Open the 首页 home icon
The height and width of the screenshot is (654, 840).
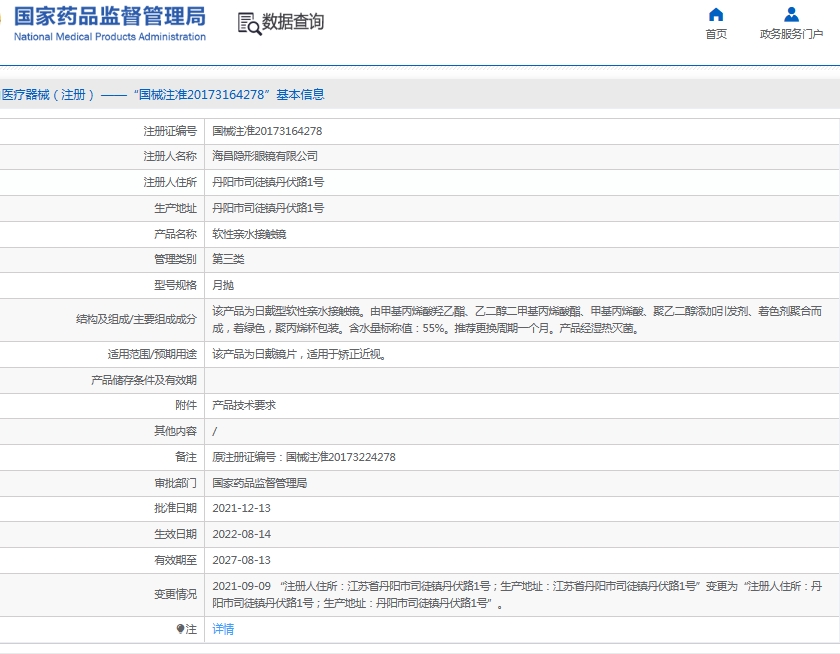(x=716, y=14)
